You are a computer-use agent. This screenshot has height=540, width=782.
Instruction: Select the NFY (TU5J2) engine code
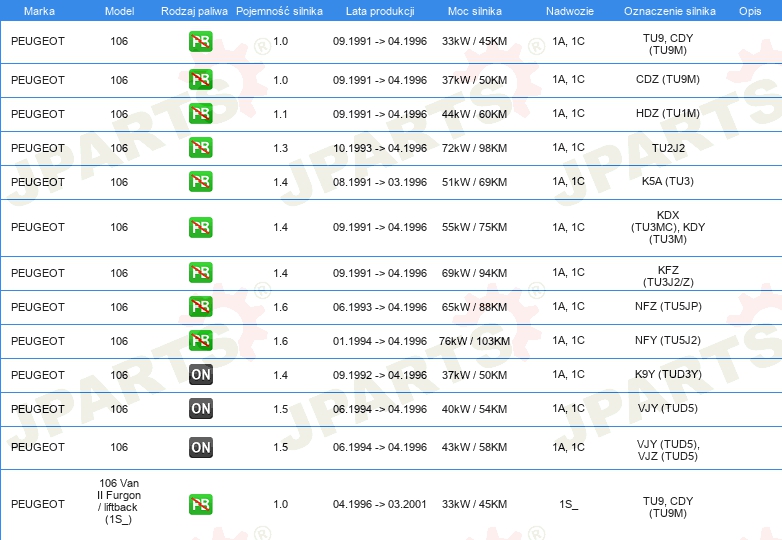[x=668, y=340]
